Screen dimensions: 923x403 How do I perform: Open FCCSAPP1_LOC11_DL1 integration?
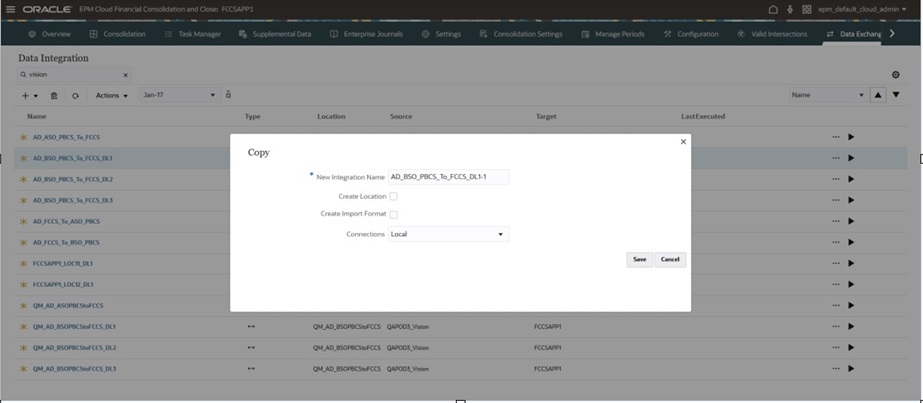(62, 264)
